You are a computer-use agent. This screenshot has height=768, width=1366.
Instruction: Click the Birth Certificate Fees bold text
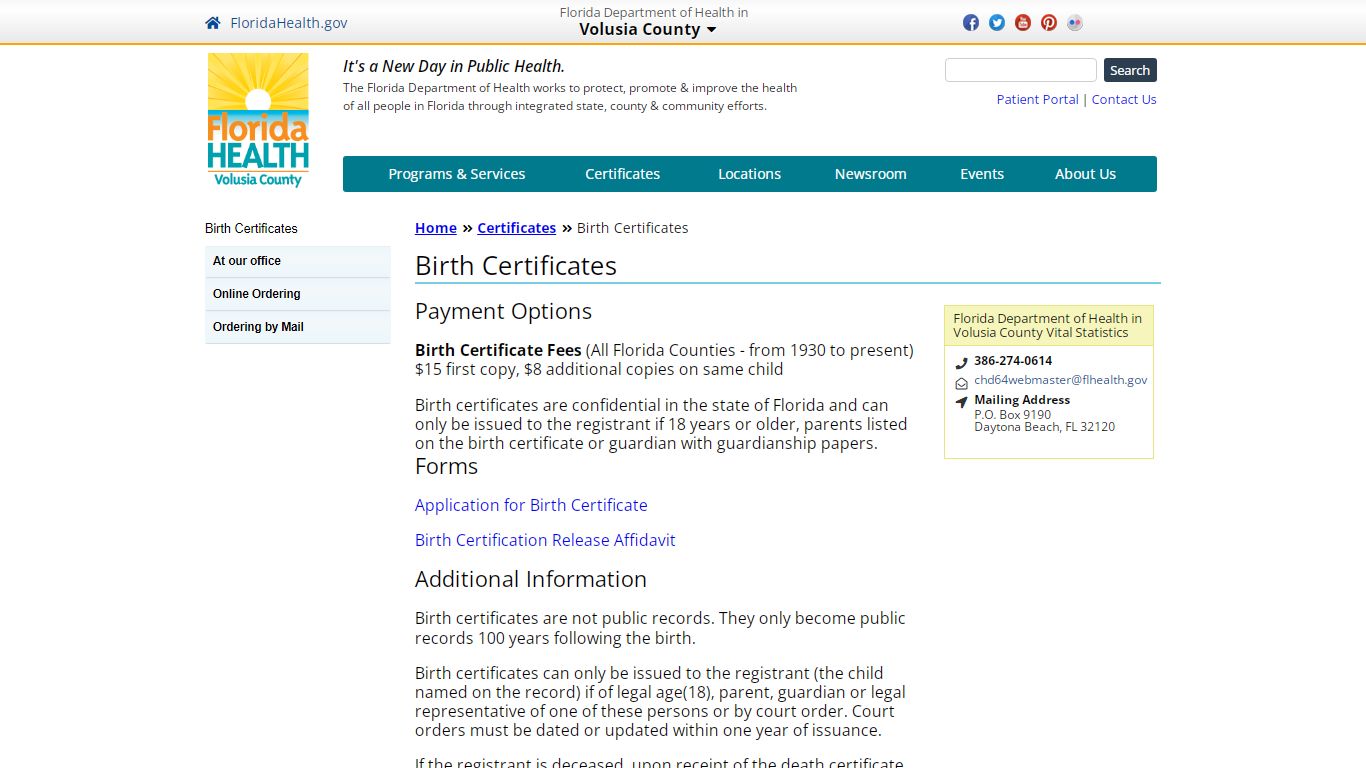pos(498,350)
